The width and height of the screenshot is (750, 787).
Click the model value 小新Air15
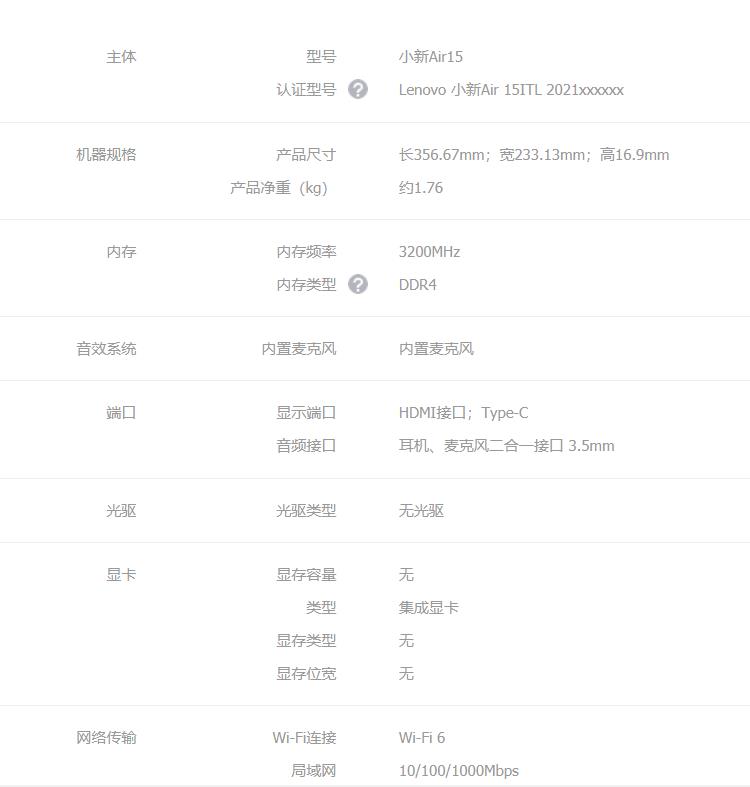click(x=431, y=57)
